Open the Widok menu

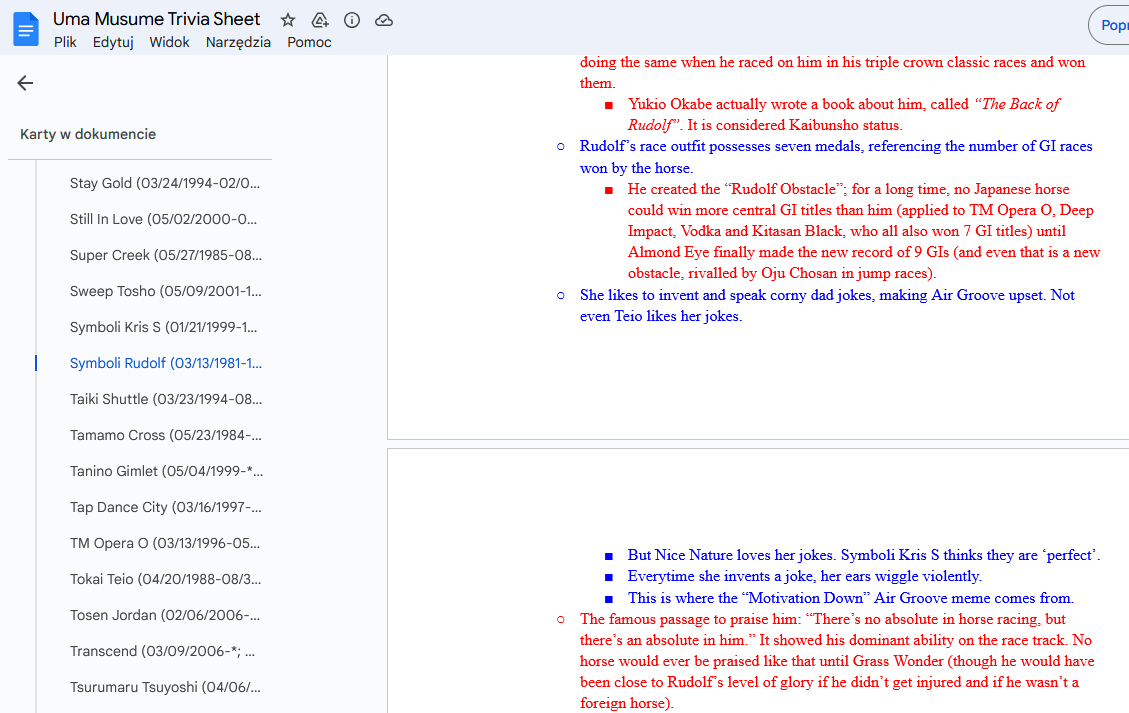point(169,42)
